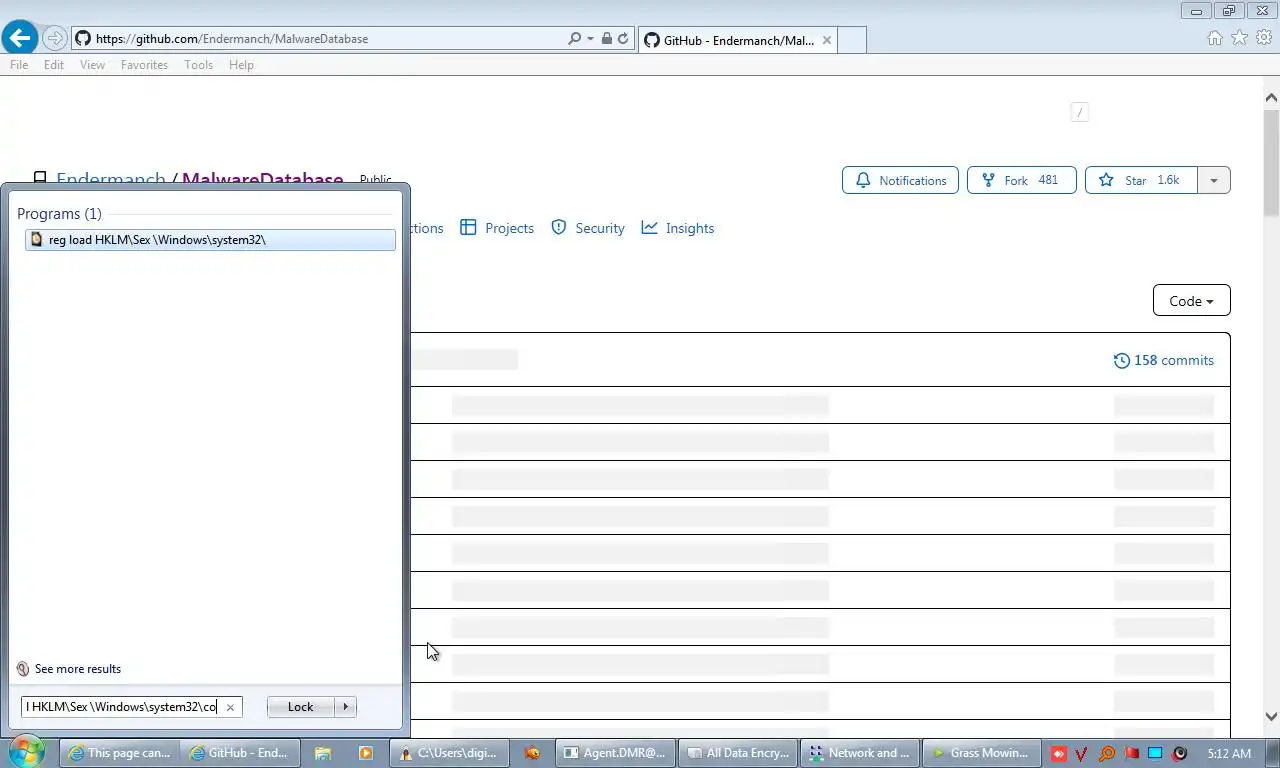Open the View menu
Image resolution: width=1280 pixels, height=768 pixels.
[92, 65]
